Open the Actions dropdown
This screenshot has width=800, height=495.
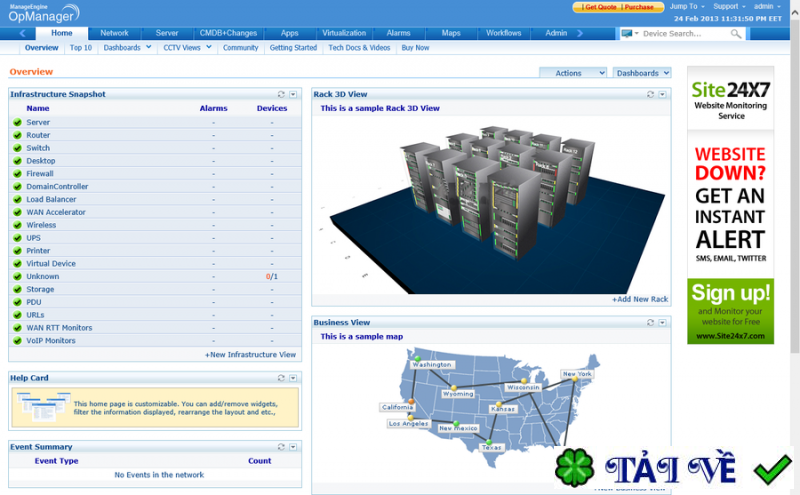tap(573, 73)
